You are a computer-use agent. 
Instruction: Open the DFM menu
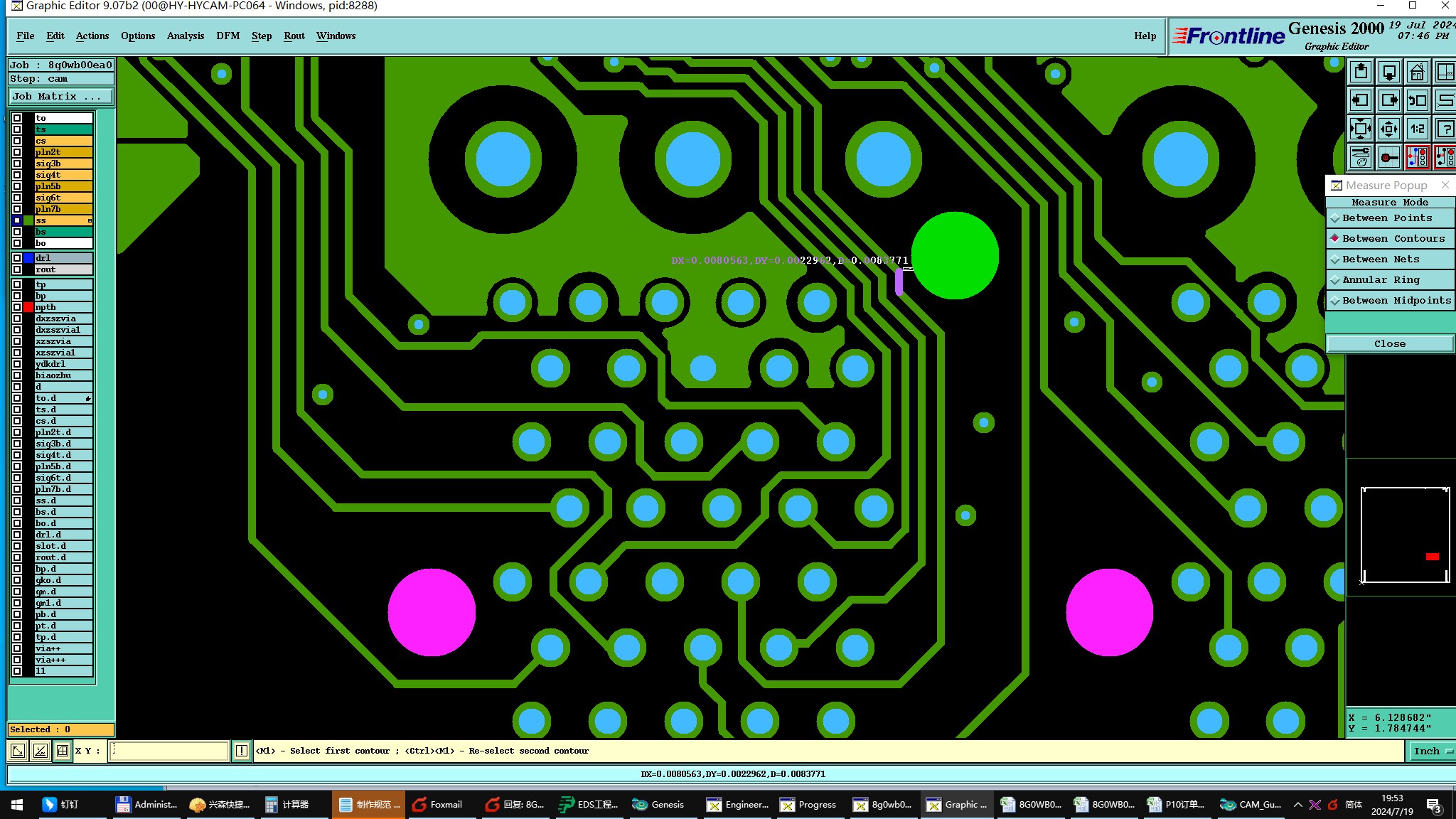(227, 36)
